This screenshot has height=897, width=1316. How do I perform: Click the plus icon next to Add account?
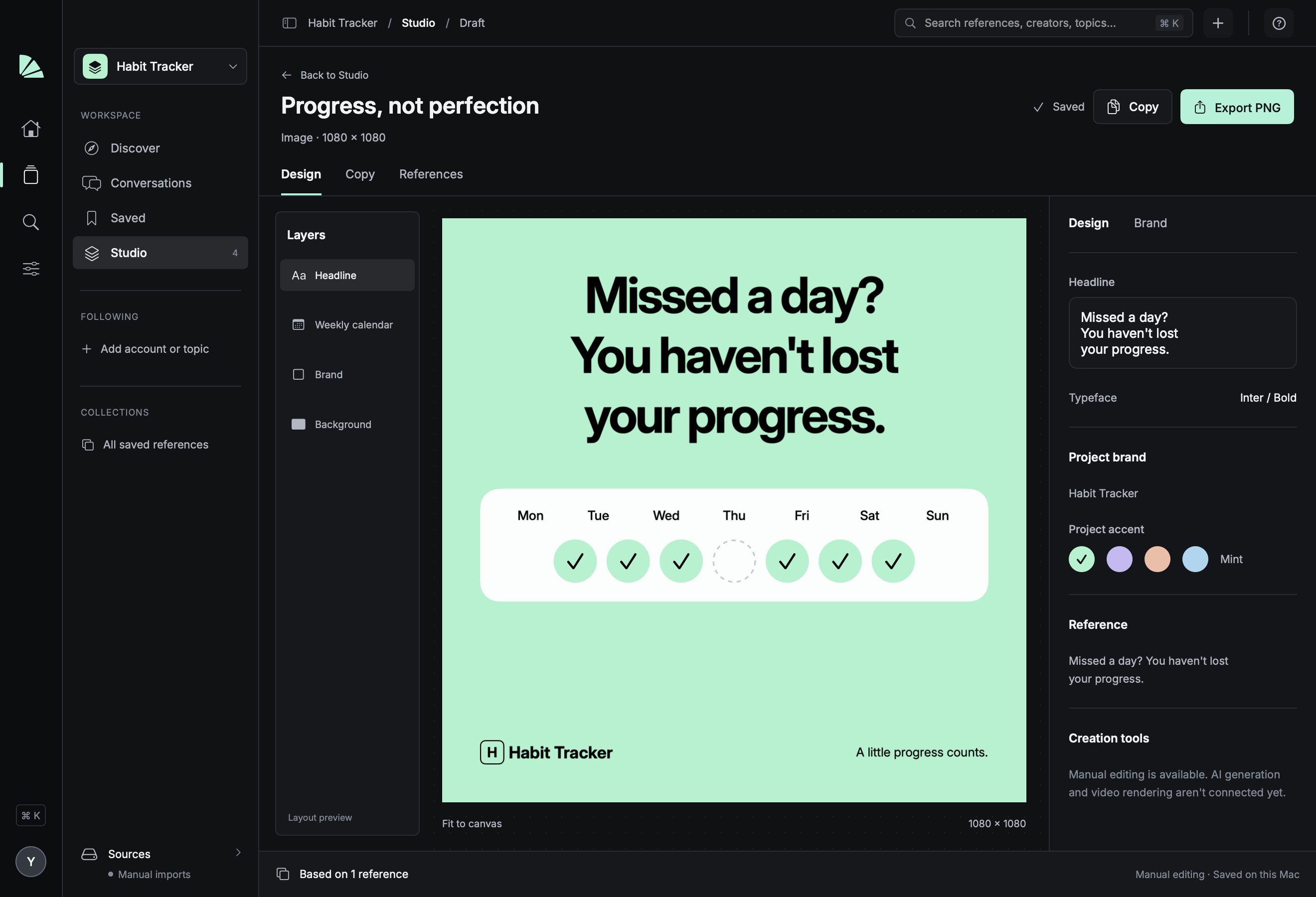[x=87, y=349]
